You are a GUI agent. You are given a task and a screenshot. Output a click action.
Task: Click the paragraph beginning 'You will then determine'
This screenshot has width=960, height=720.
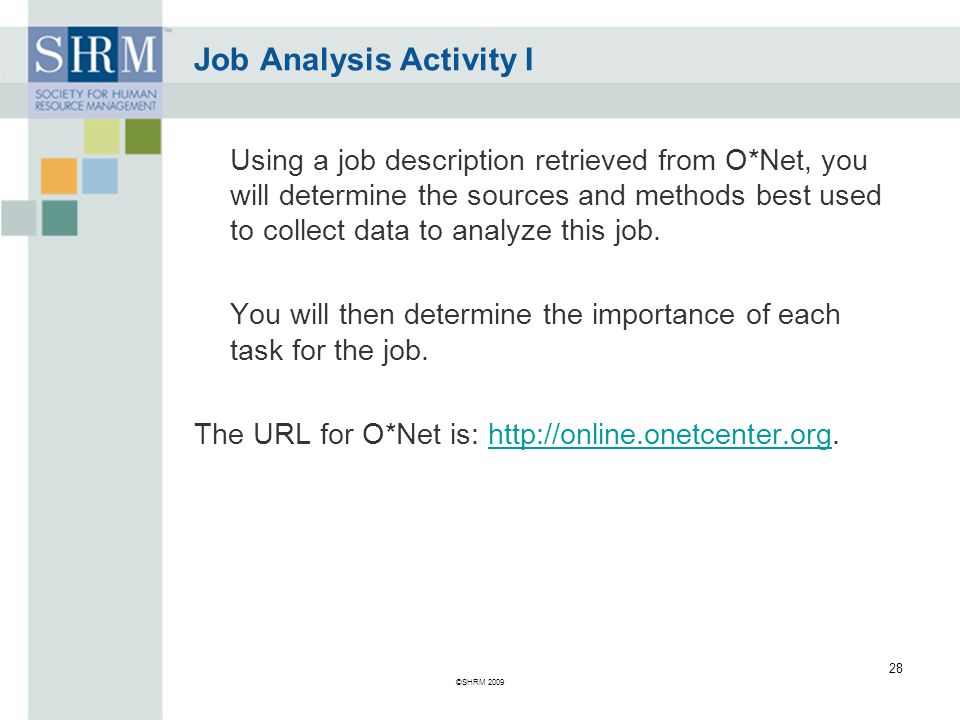(535, 332)
